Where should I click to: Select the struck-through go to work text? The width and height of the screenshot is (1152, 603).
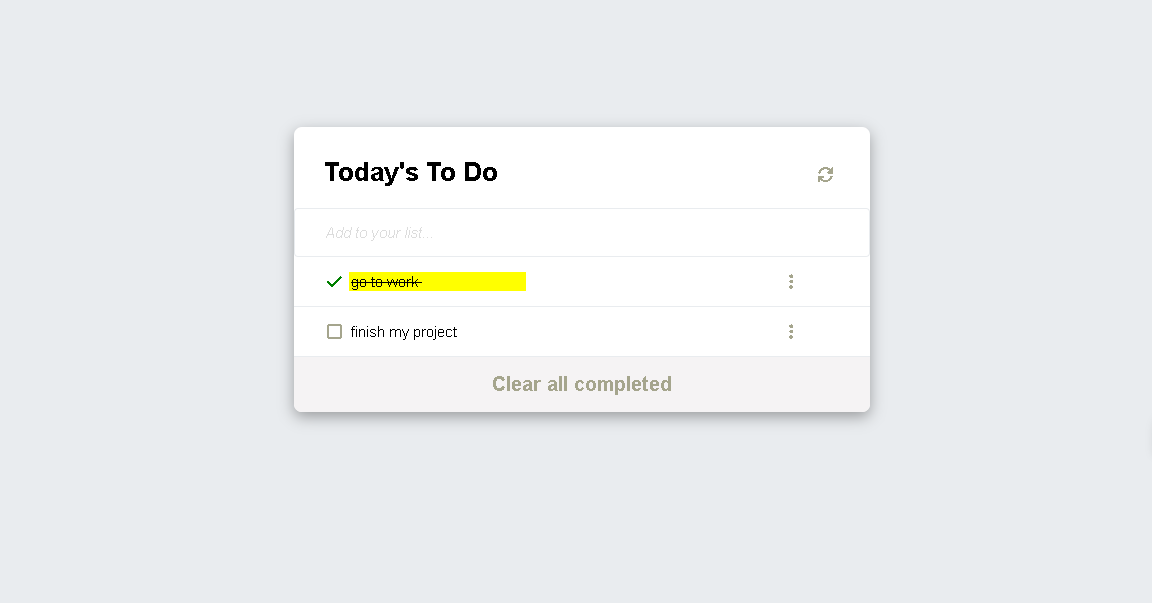[x=386, y=282]
